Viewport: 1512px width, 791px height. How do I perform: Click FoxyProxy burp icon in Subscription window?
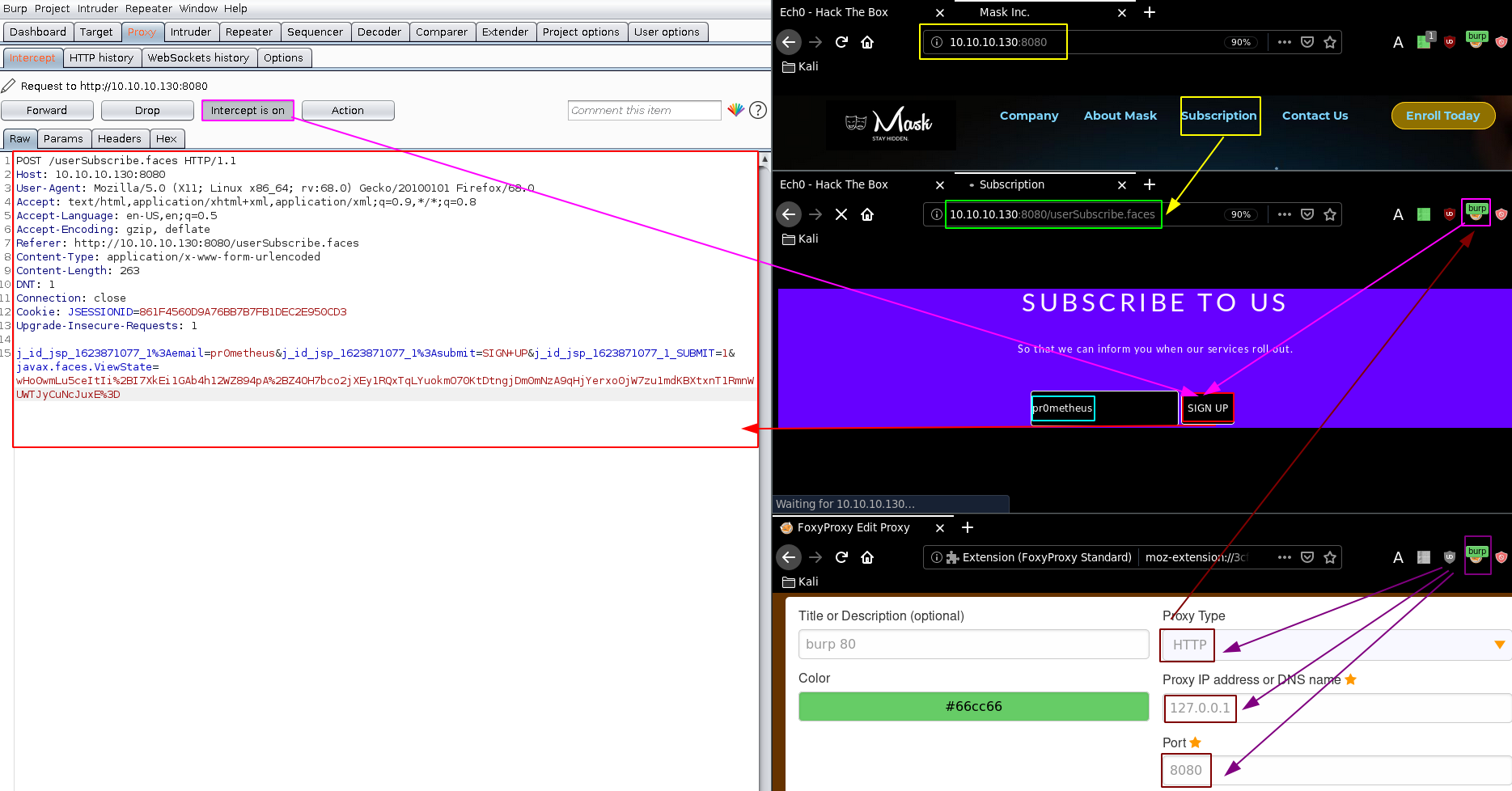point(1476,213)
